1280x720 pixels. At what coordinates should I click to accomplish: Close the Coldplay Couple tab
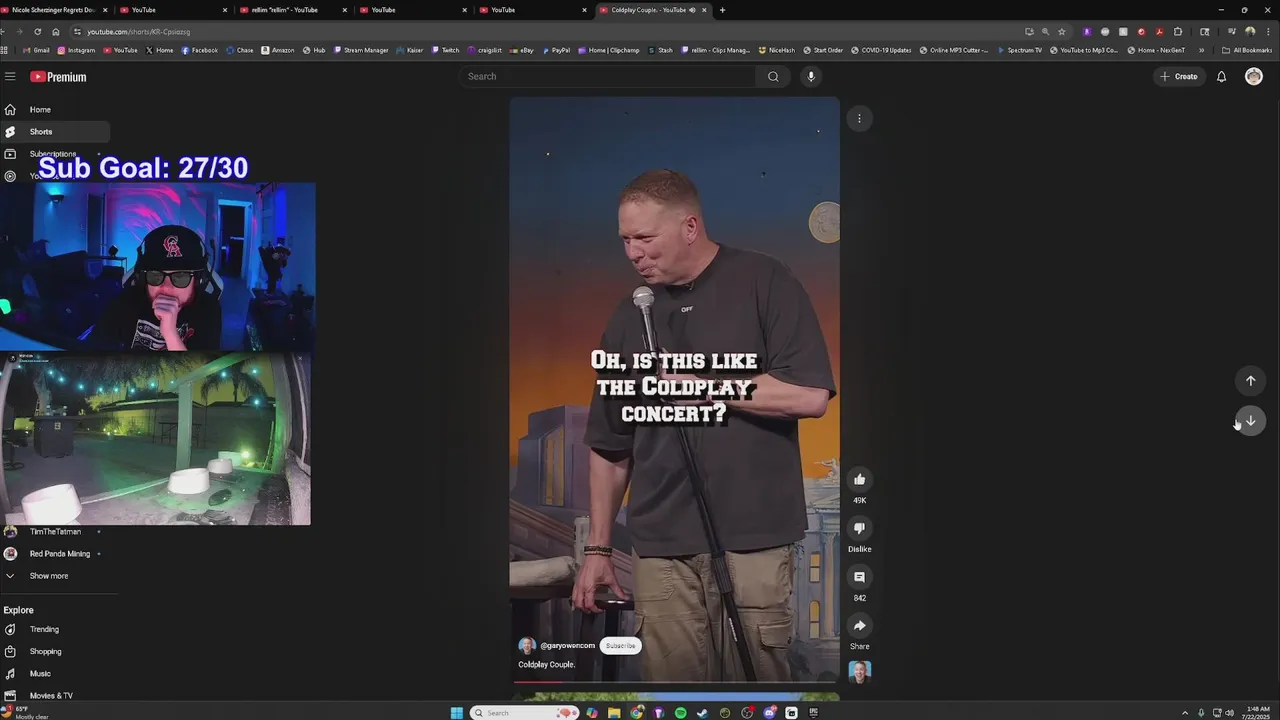705,10
